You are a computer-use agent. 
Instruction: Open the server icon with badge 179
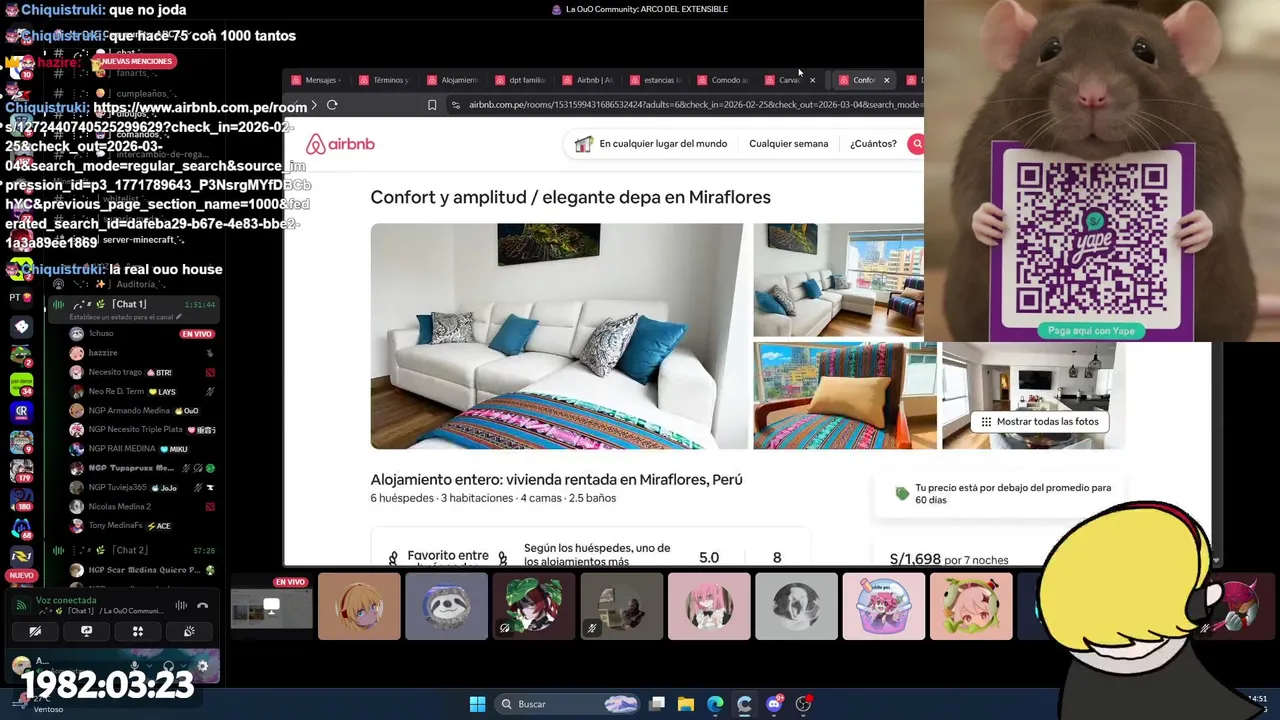[x=21, y=470]
